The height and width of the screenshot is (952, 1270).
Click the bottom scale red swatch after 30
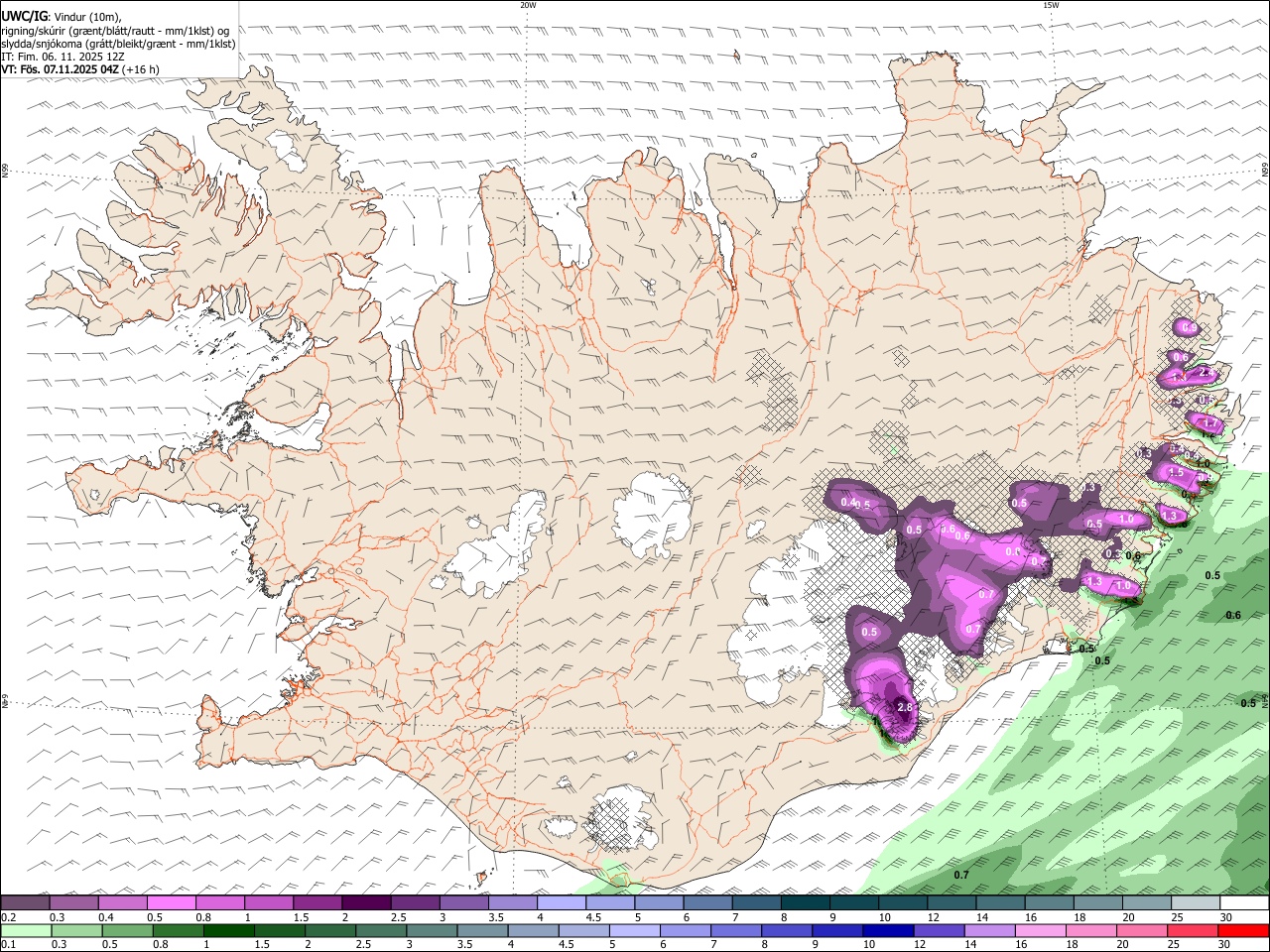coord(1244,930)
